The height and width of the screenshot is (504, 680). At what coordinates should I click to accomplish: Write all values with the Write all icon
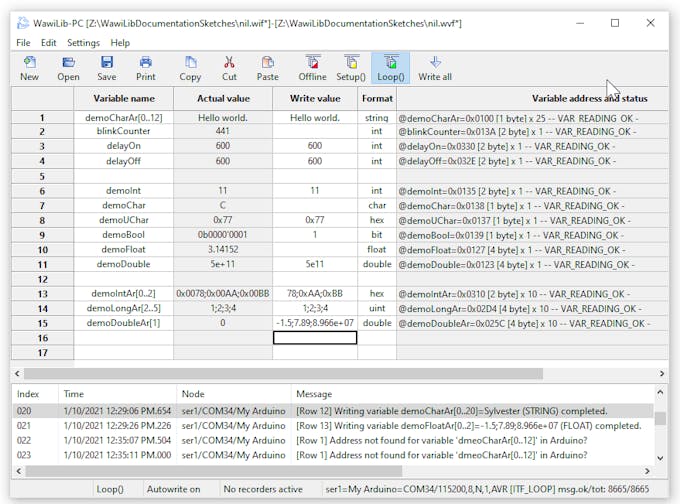(435, 68)
